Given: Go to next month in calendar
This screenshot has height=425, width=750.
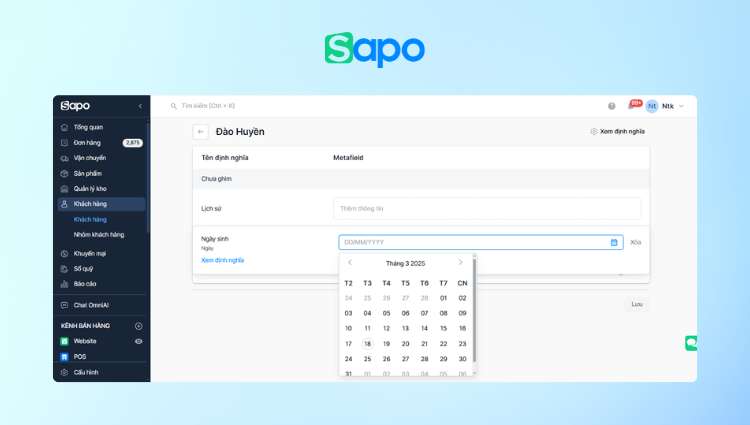Looking at the screenshot, I should [461, 262].
